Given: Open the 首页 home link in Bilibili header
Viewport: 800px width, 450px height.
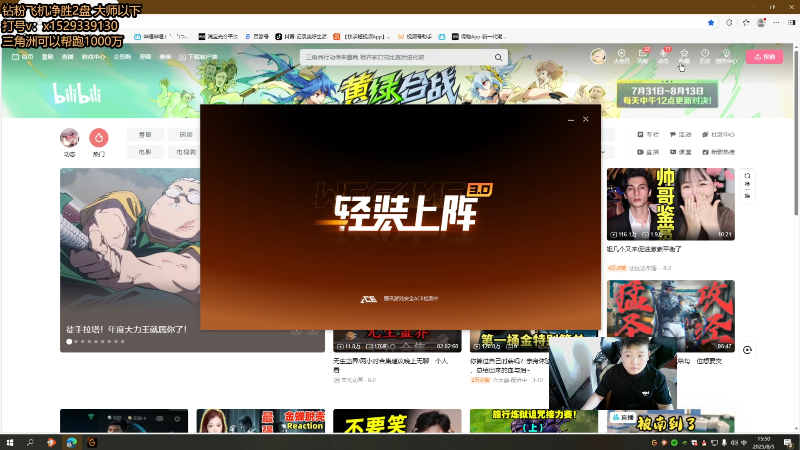Looking at the screenshot, I should tap(22, 57).
